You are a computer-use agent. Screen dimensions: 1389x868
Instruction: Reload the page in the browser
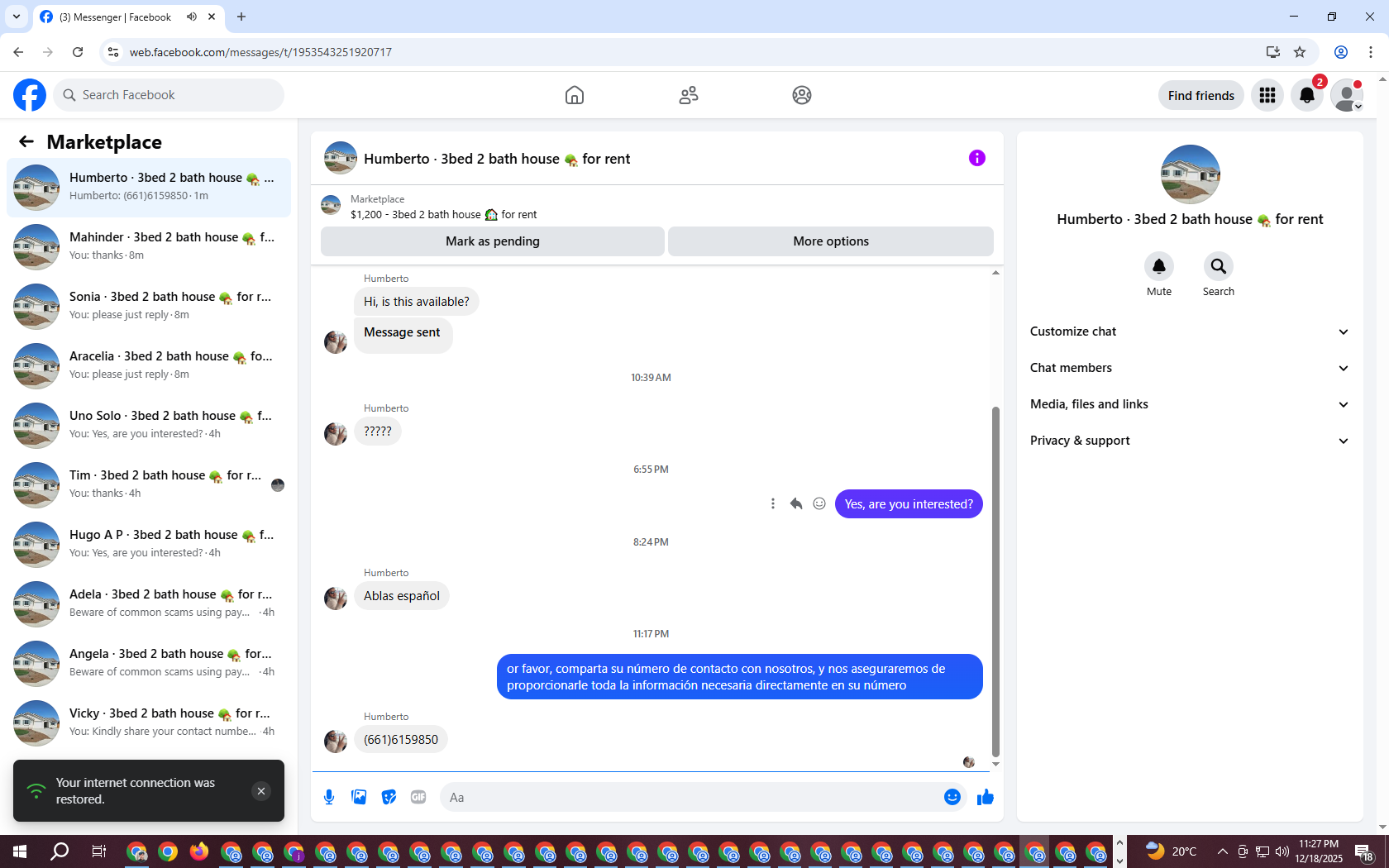78,52
